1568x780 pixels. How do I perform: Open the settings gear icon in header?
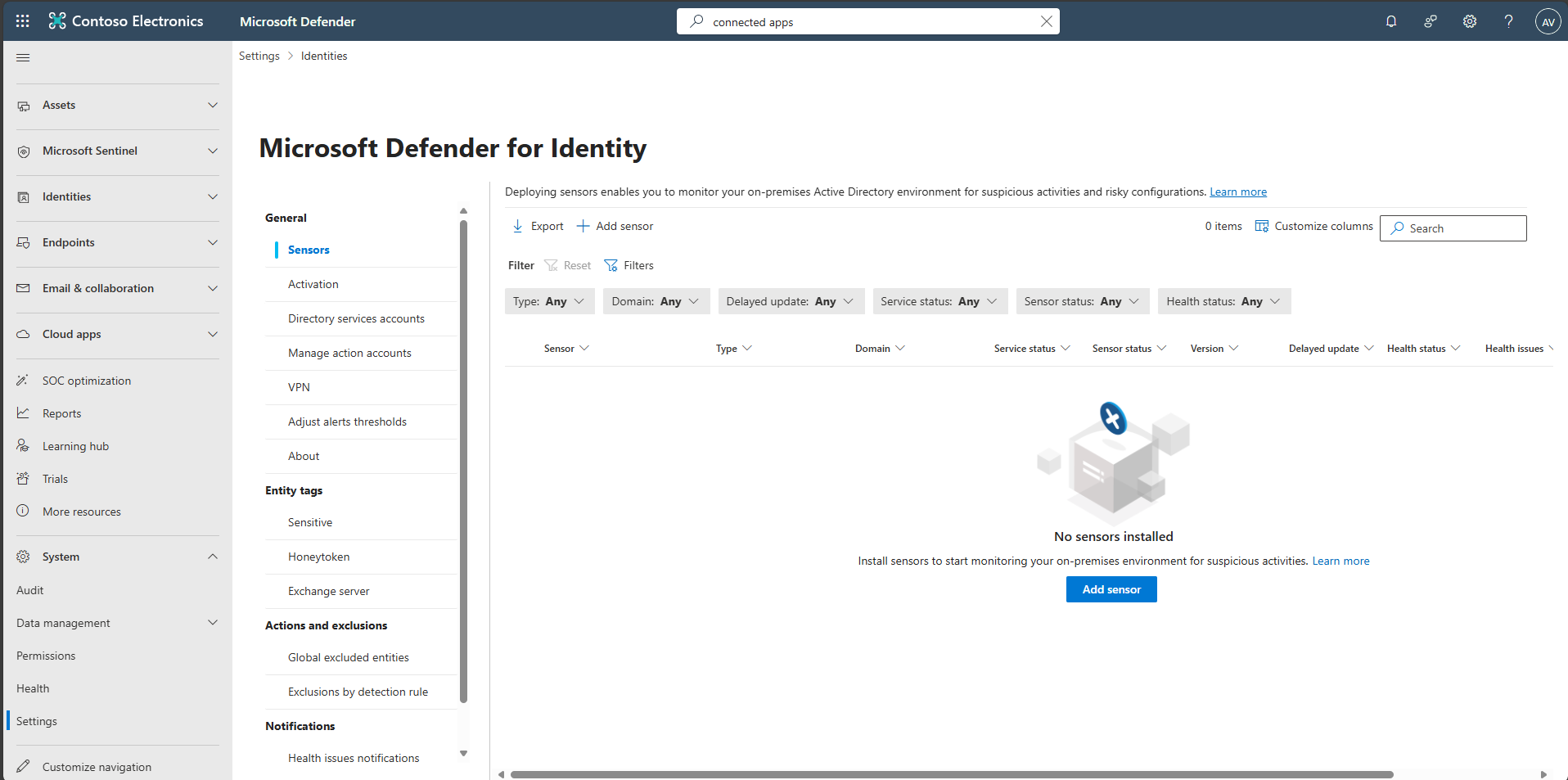pyautogui.click(x=1470, y=21)
